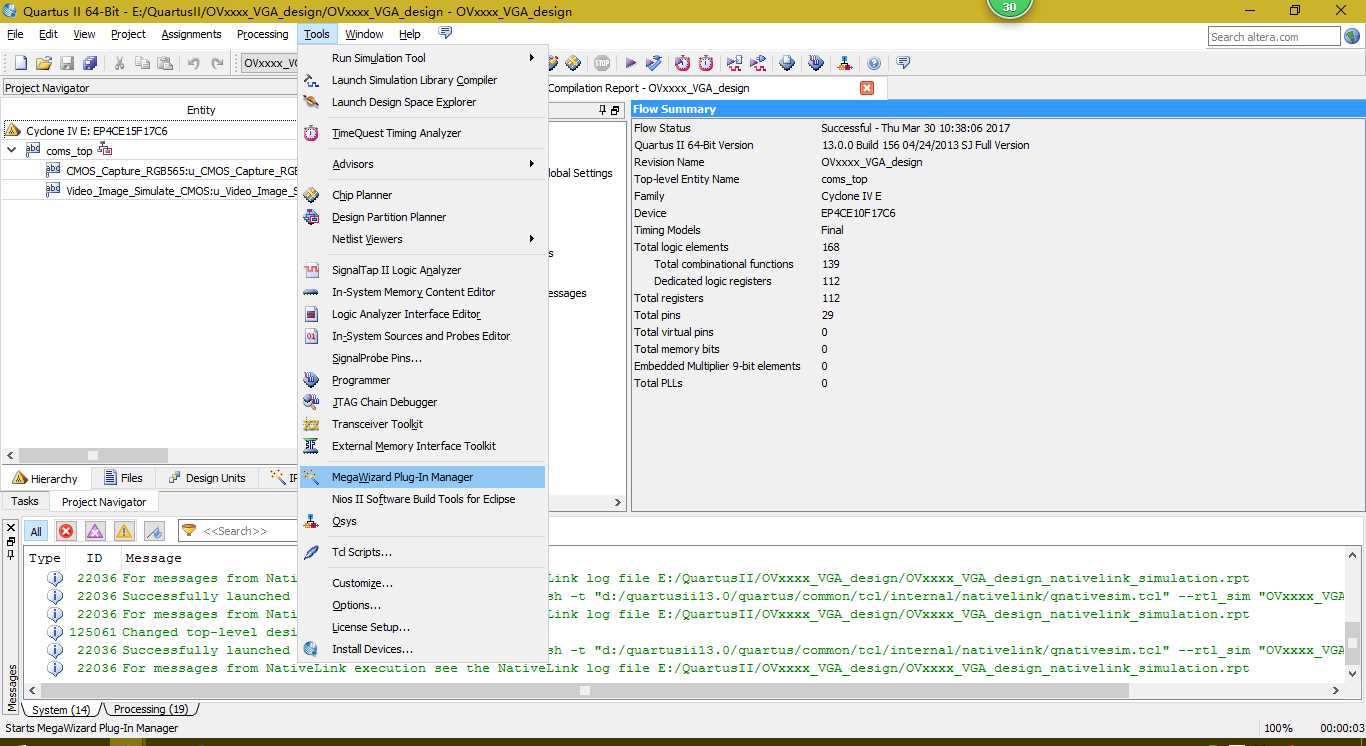
Task: Open the Assignments menu
Action: (191, 34)
